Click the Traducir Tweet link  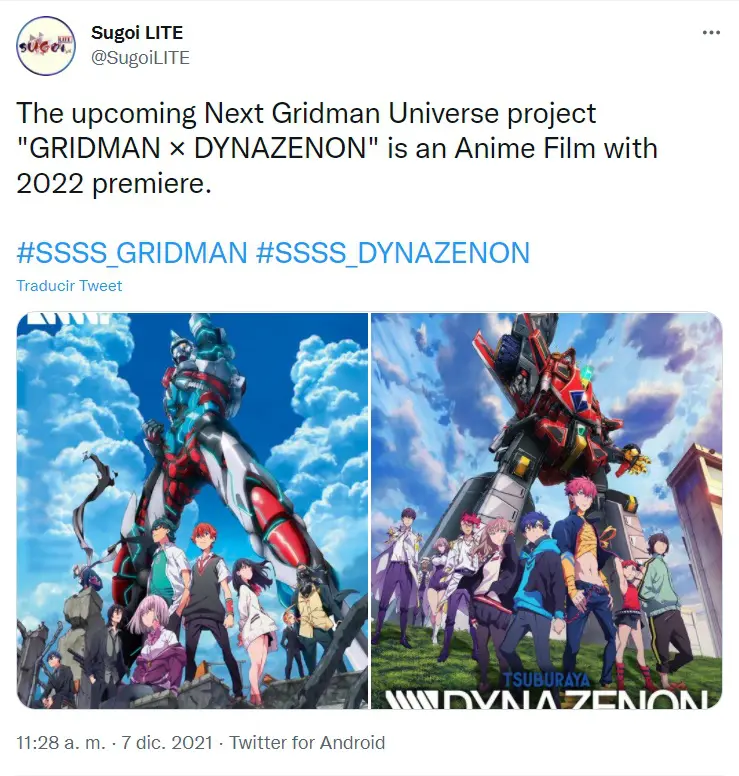click(69, 286)
